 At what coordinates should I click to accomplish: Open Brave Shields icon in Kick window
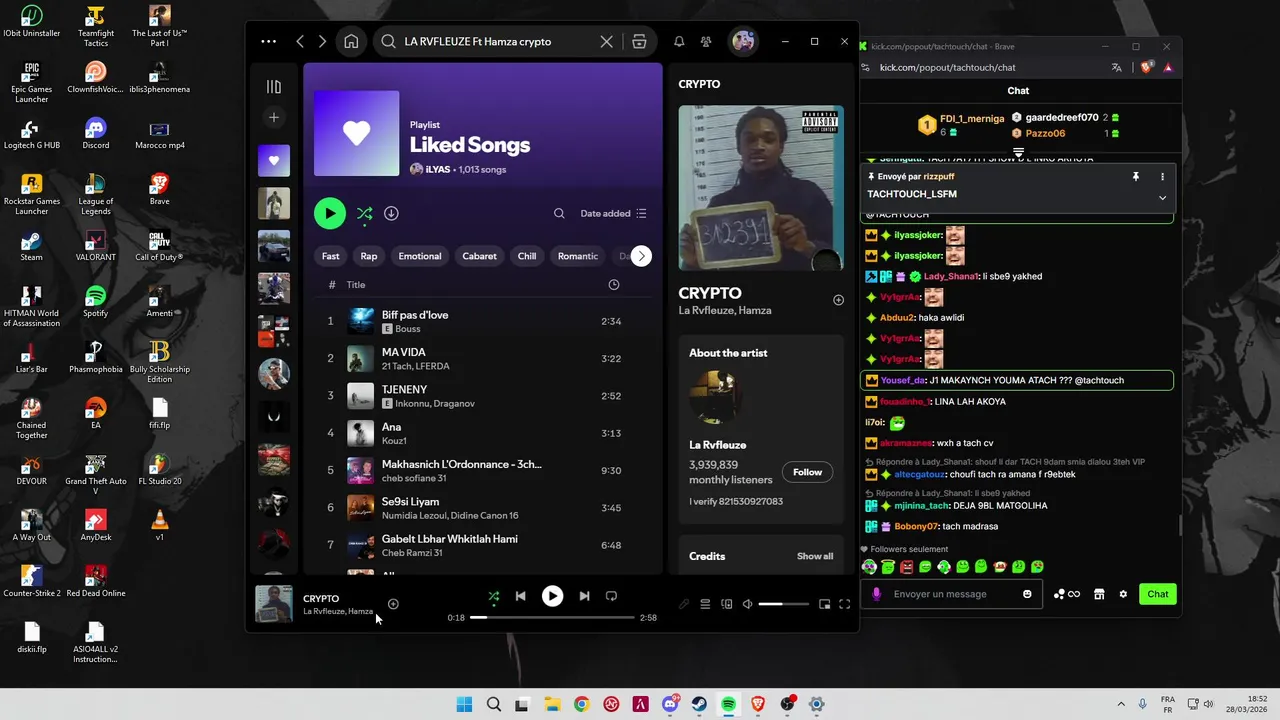point(1146,67)
